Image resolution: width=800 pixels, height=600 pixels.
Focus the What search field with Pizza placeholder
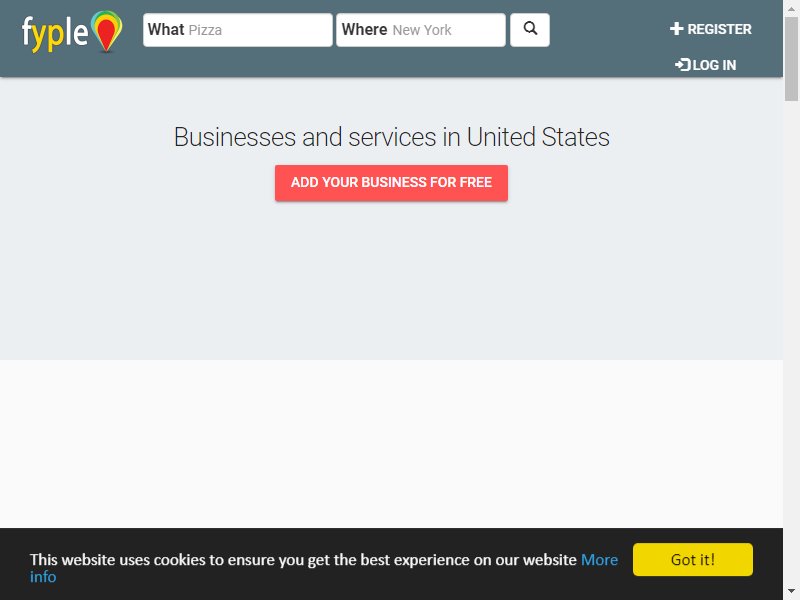pos(238,30)
